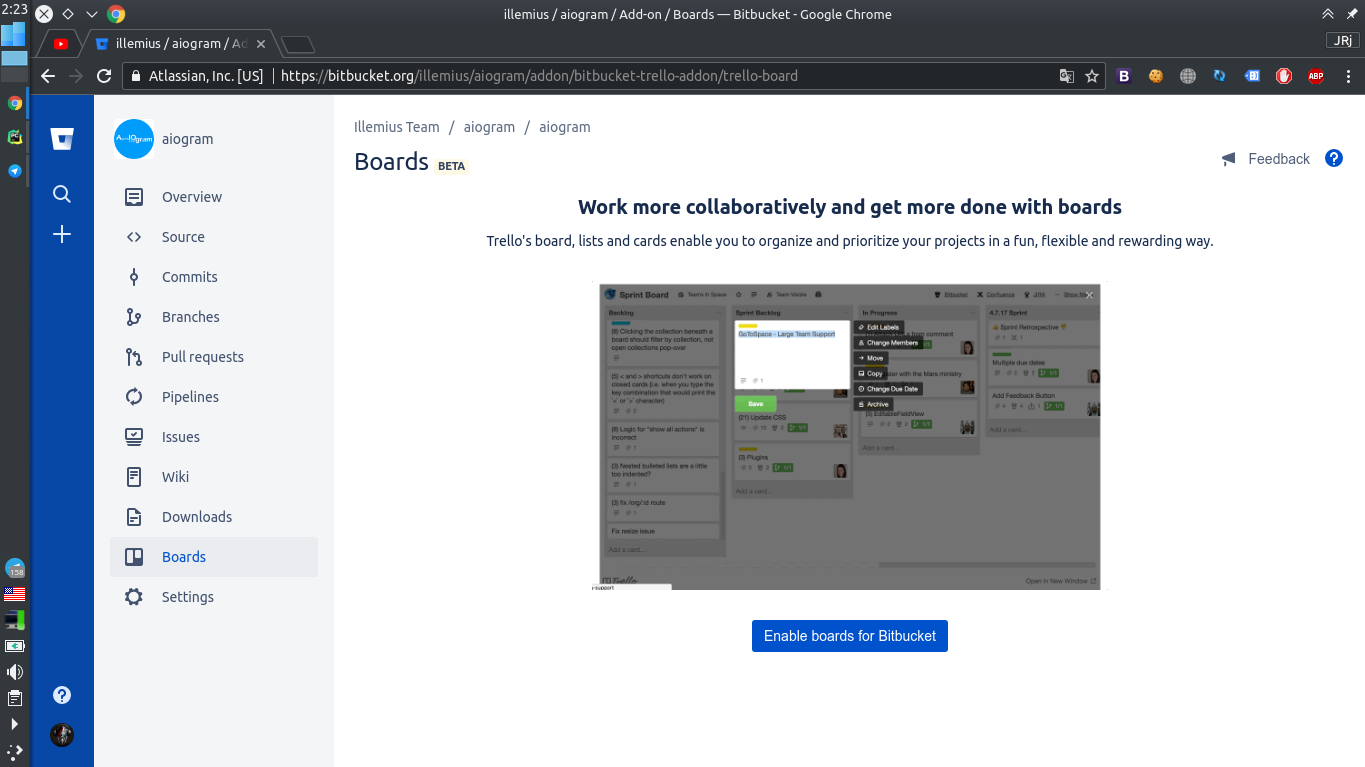This screenshot has width=1365, height=767.
Task: Click the Issues icon
Action: pos(134,437)
